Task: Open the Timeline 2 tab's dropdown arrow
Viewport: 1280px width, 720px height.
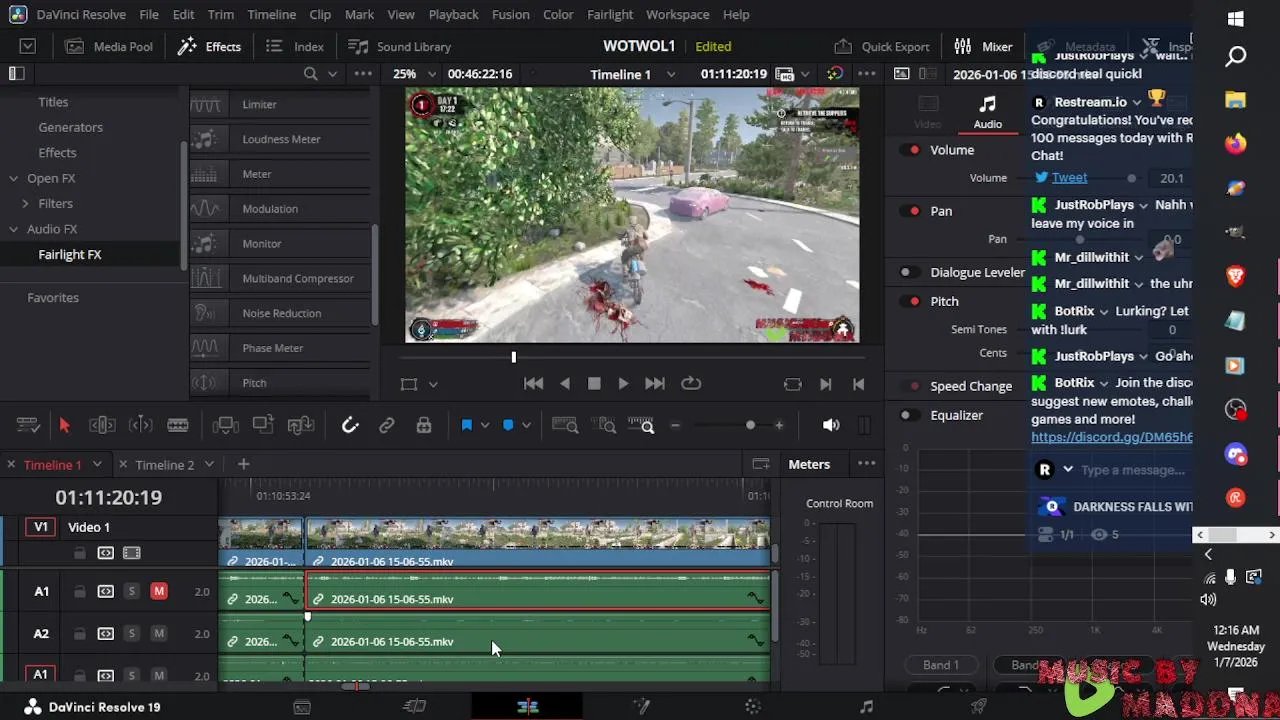Action: tap(209, 465)
